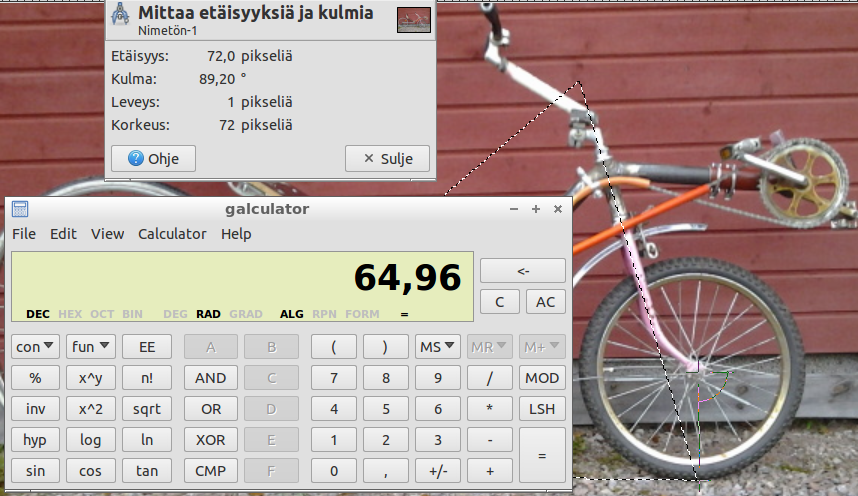Click the +/- sign change button
Screen dimensions: 858x496
(x=438, y=471)
